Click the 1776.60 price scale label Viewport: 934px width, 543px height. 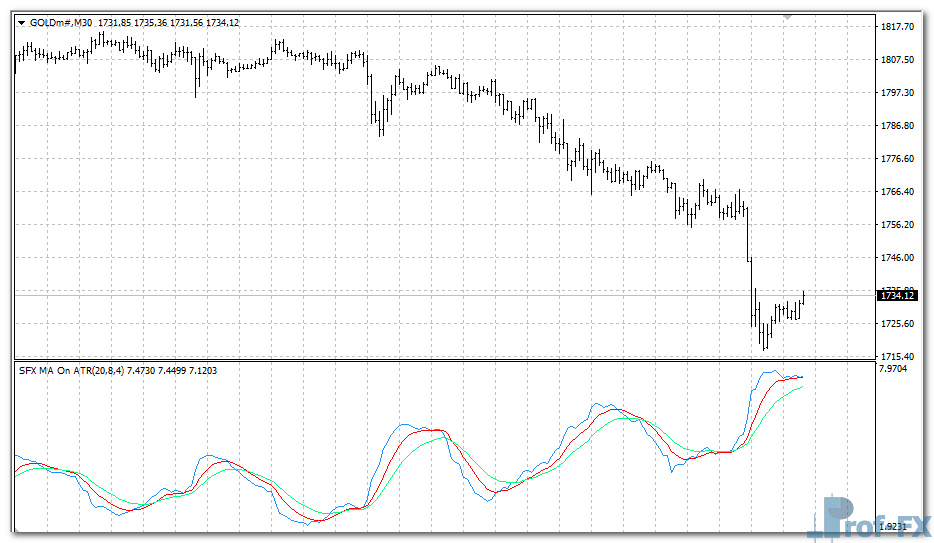(x=896, y=159)
